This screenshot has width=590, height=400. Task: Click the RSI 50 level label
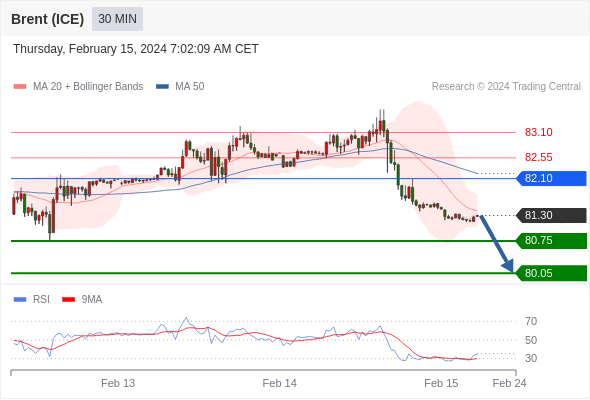(531, 340)
